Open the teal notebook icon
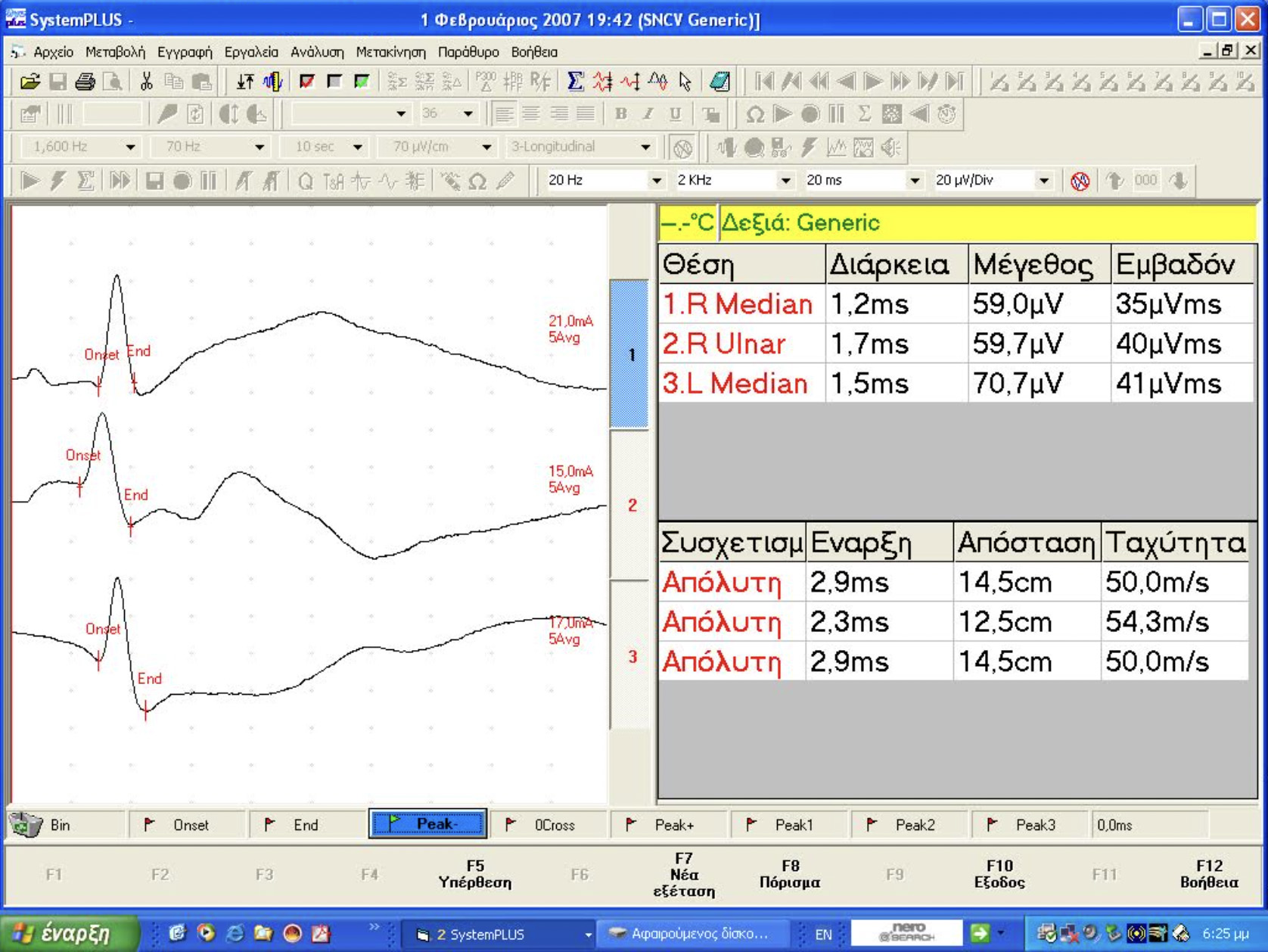The width and height of the screenshot is (1268, 952). click(x=719, y=82)
